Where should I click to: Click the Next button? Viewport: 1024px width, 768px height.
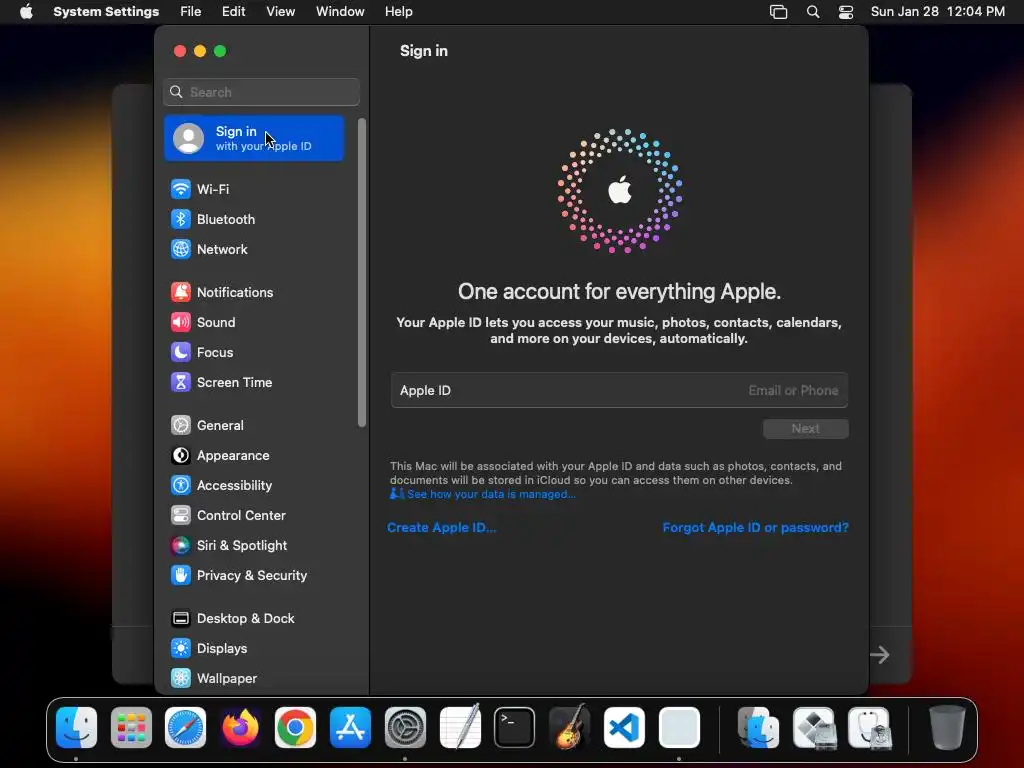(806, 428)
